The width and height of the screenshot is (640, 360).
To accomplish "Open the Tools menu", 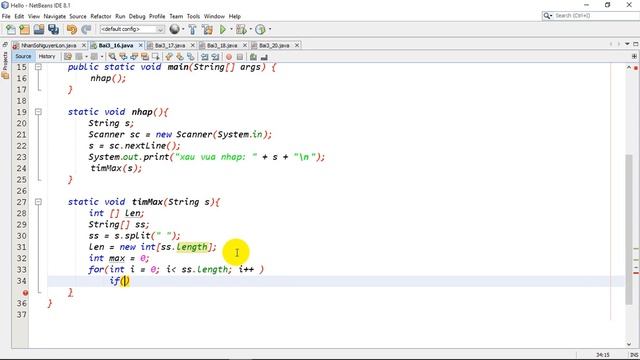I will 193,16.
